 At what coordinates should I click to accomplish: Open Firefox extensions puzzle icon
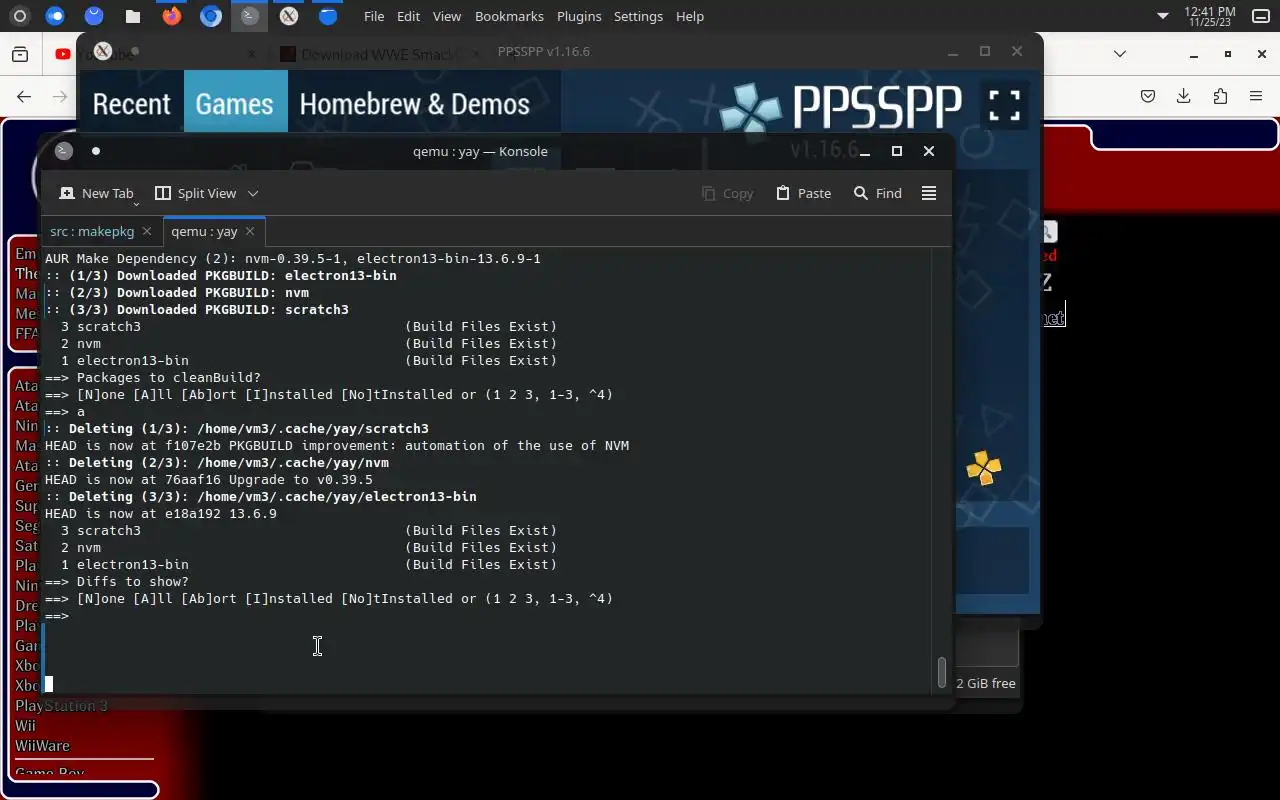(1220, 96)
